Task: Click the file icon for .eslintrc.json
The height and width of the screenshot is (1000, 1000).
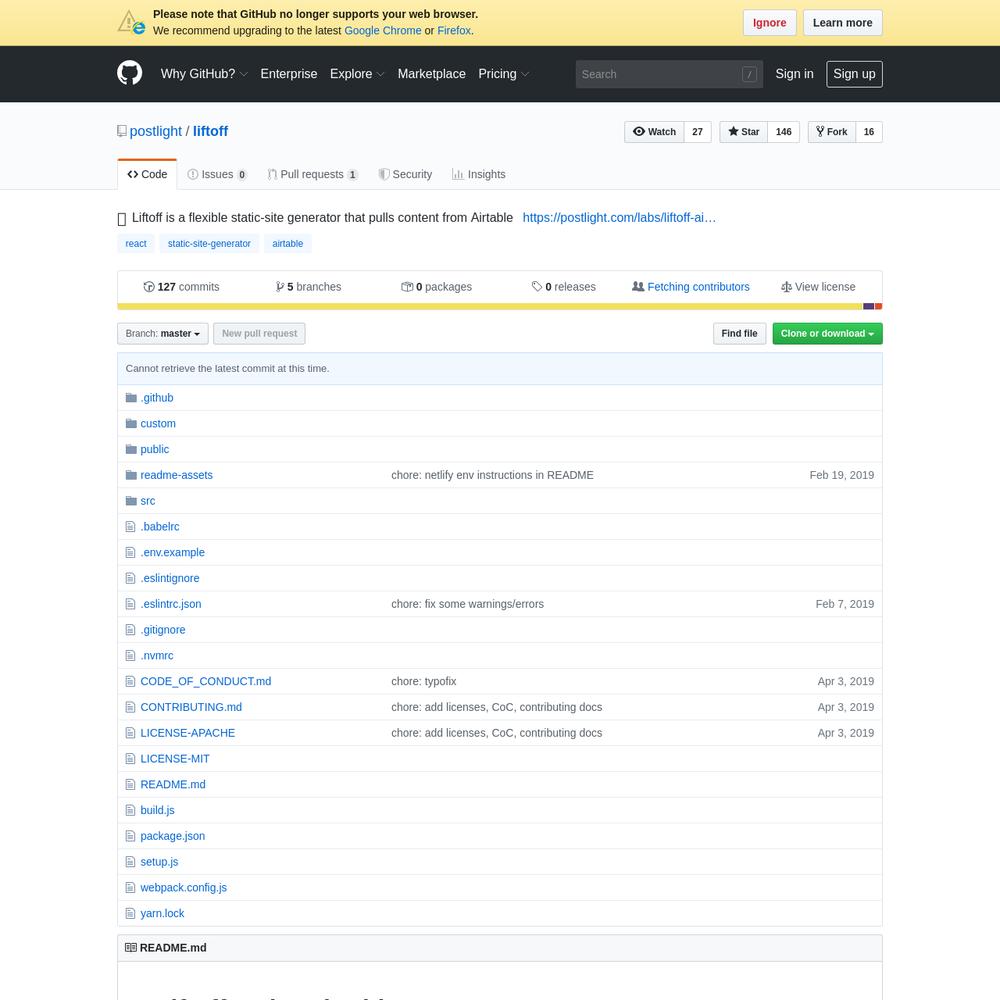Action: click(131, 604)
